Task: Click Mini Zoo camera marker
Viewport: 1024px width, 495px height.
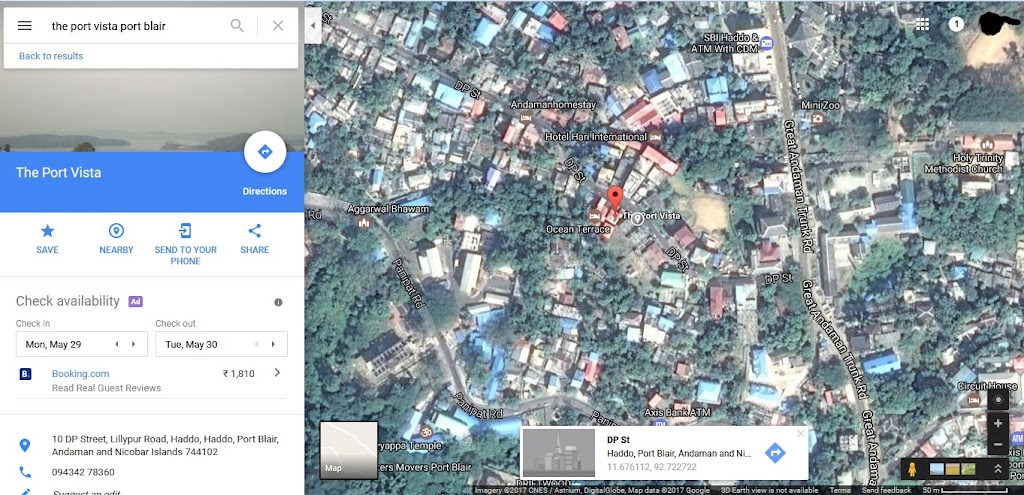Action: pos(817,119)
